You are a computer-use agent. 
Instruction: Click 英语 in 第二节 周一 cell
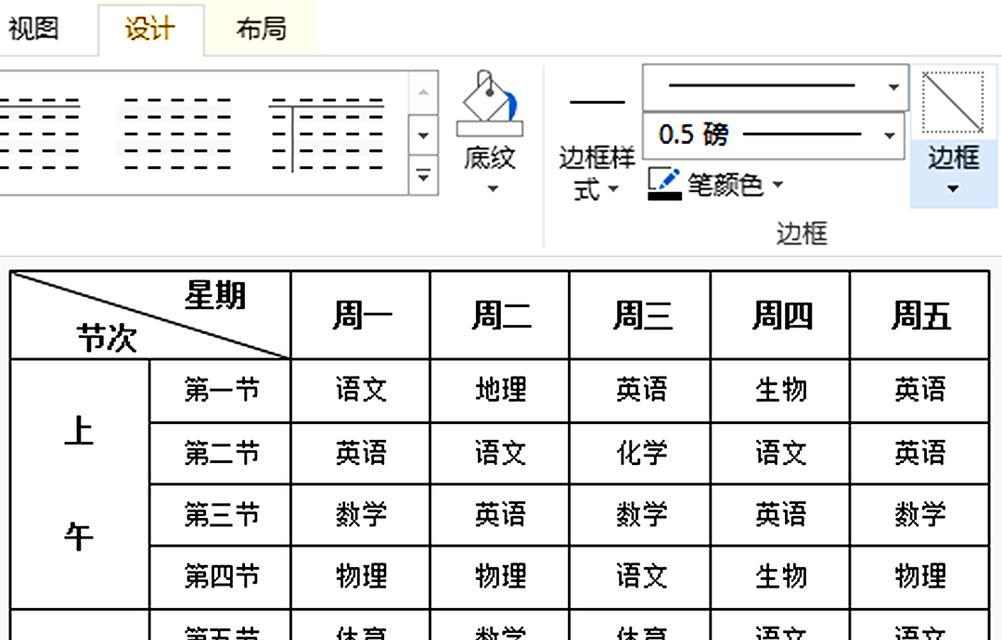(362, 453)
